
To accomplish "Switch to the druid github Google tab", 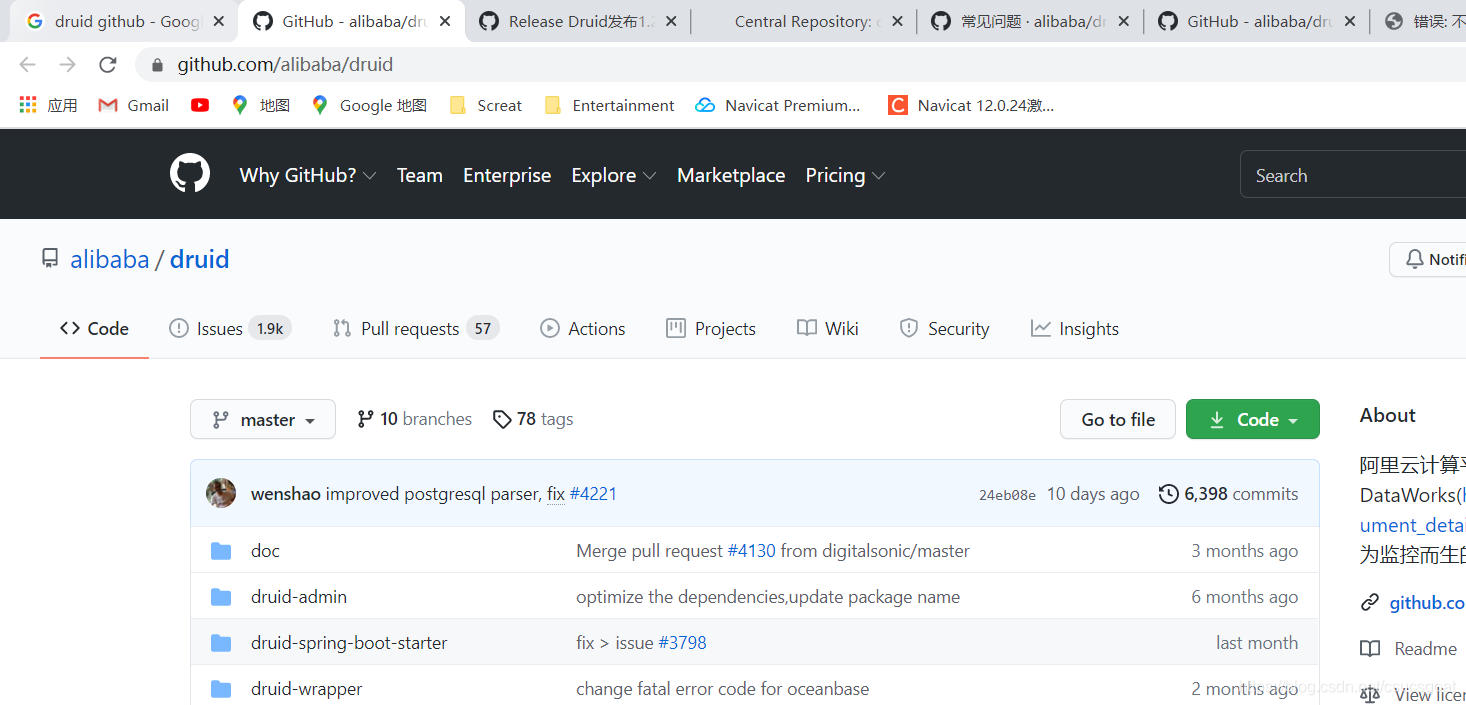I will click(x=125, y=21).
